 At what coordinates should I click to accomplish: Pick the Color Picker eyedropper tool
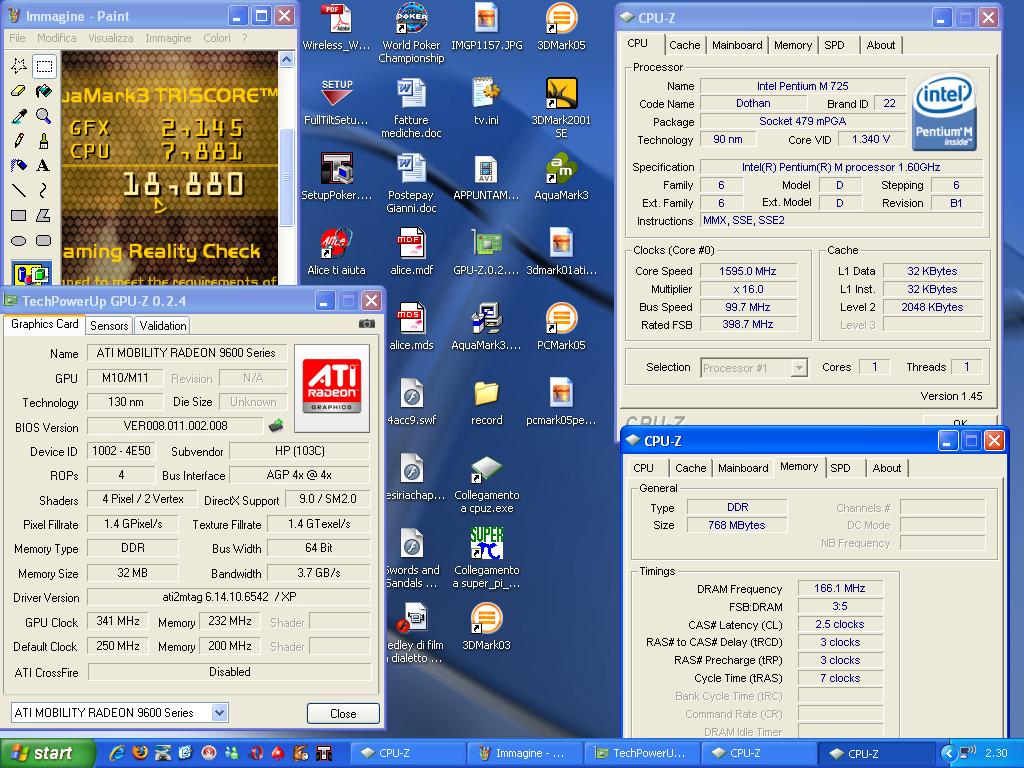coord(19,116)
